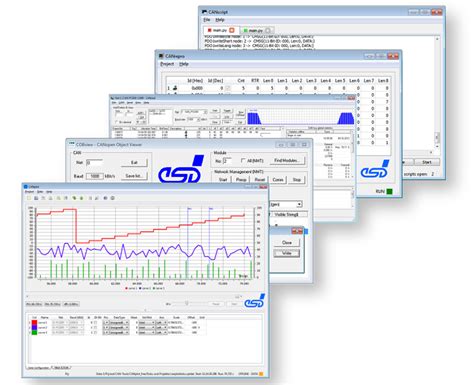
Task: Click the green RUN indicator in CANrepro
Action: [x=389, y=191]
